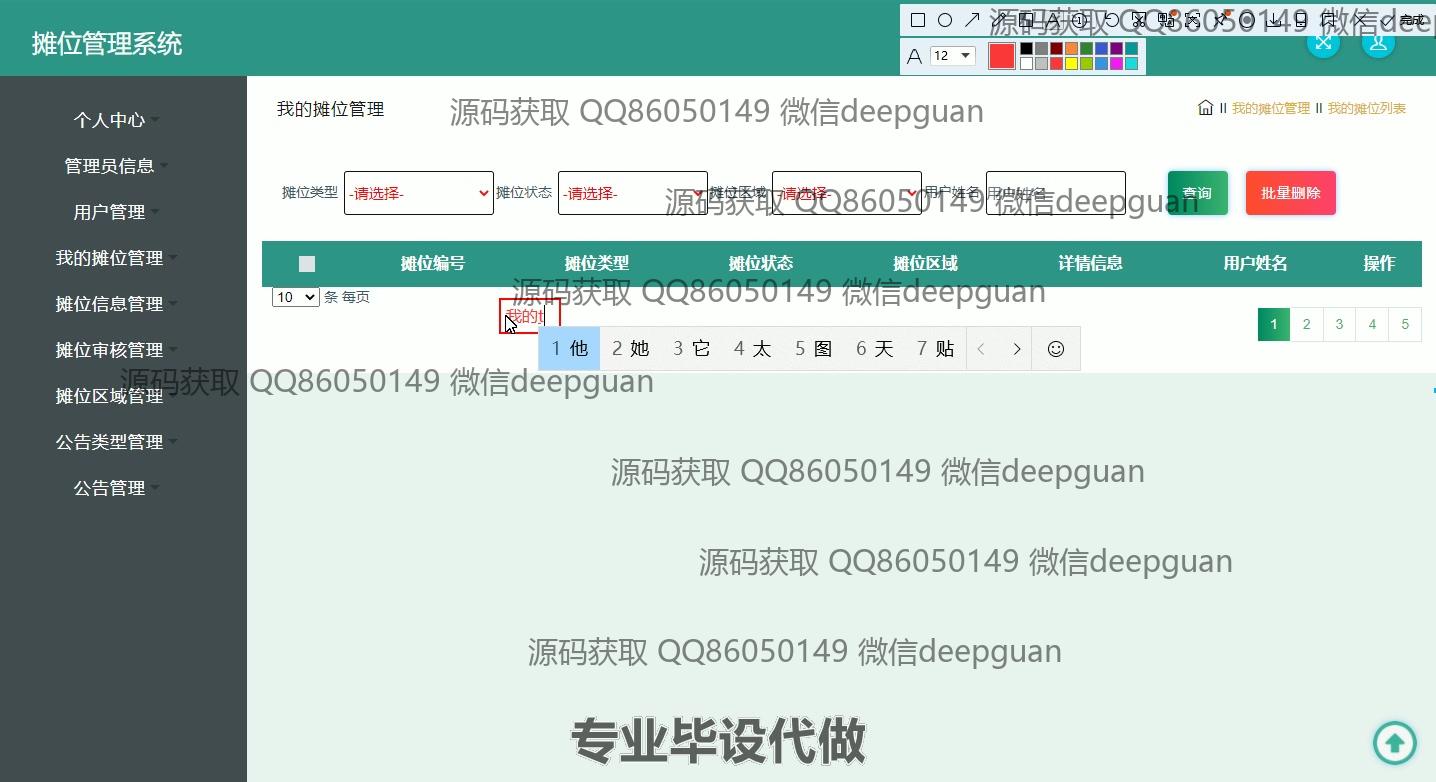Click the scroll-to-top arrow button
This screenshot has height=782, width=1436.
click(x=1394, y=742)
